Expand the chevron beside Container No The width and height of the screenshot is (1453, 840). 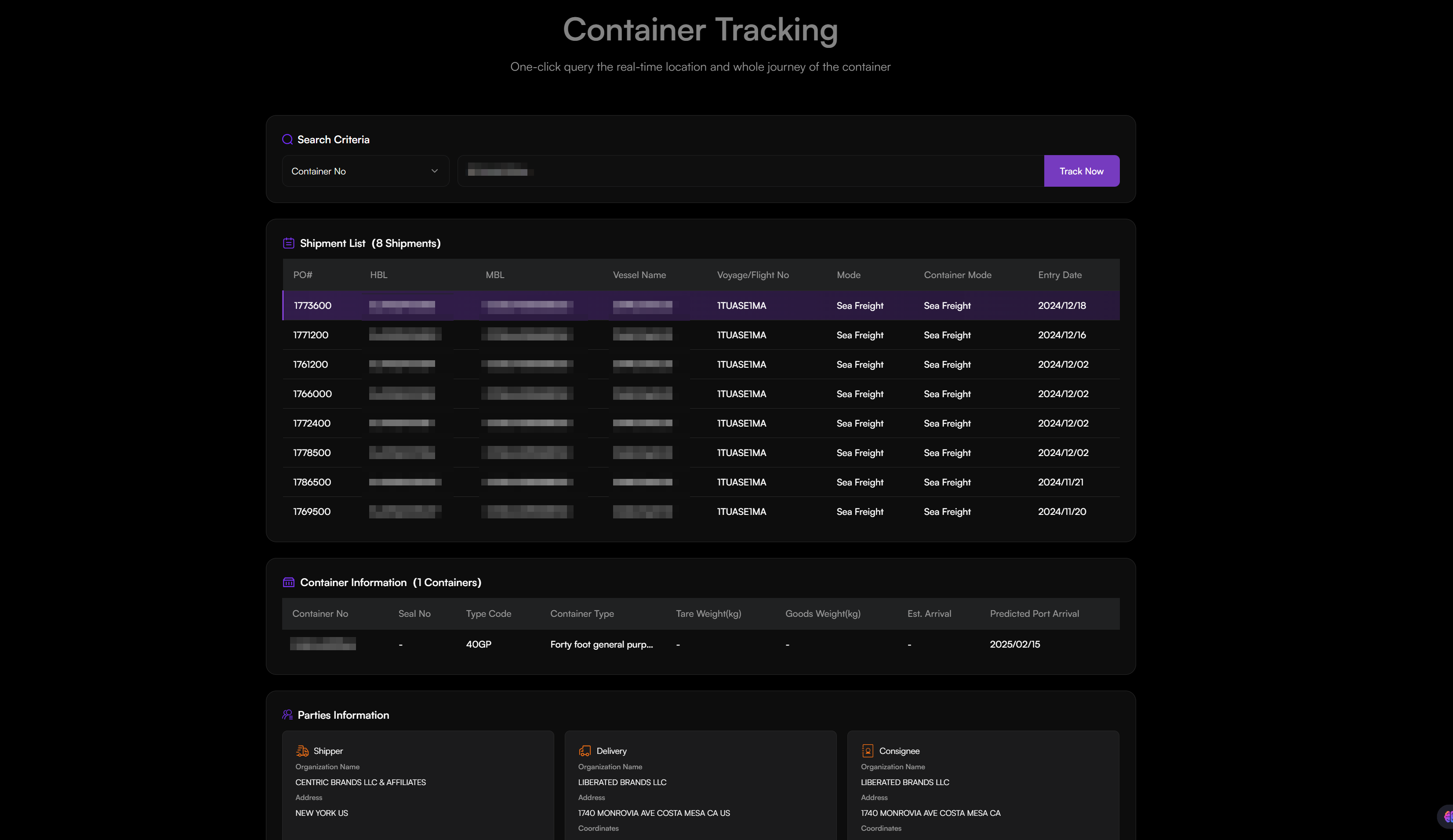[x=434, y=170]
